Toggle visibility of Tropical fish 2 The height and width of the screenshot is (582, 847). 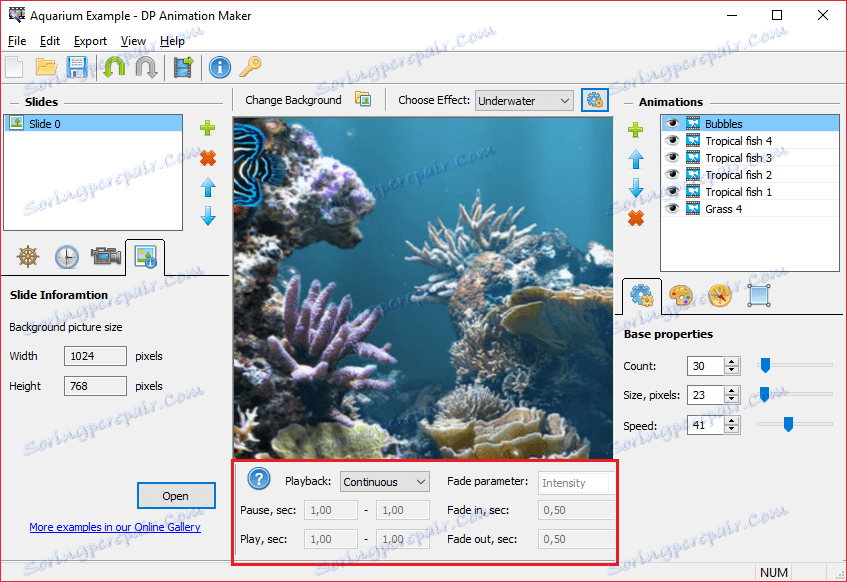(x=672, y=175)
